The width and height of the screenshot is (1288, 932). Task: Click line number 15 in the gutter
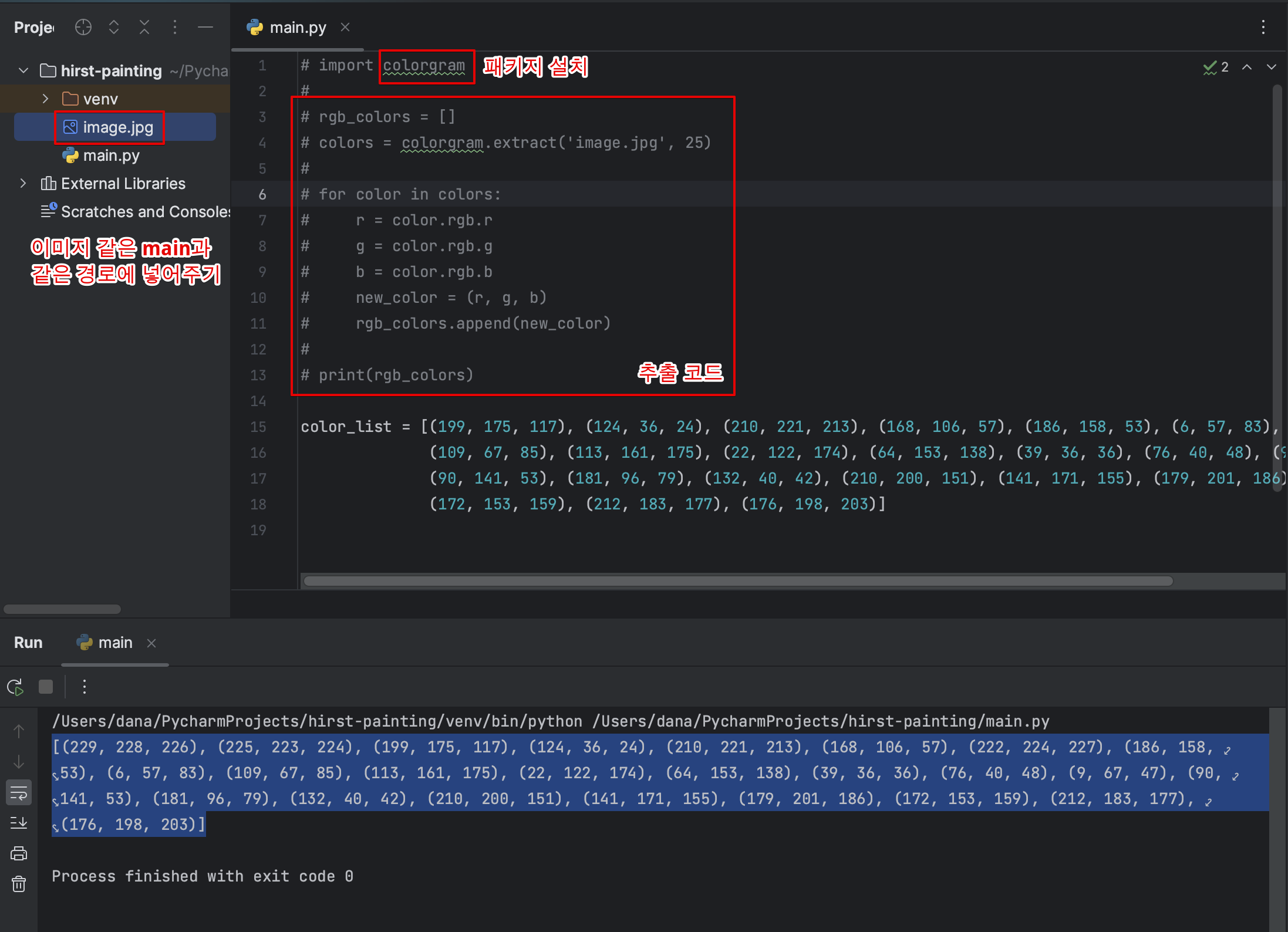pyautogui.click(x=258, y=427)
